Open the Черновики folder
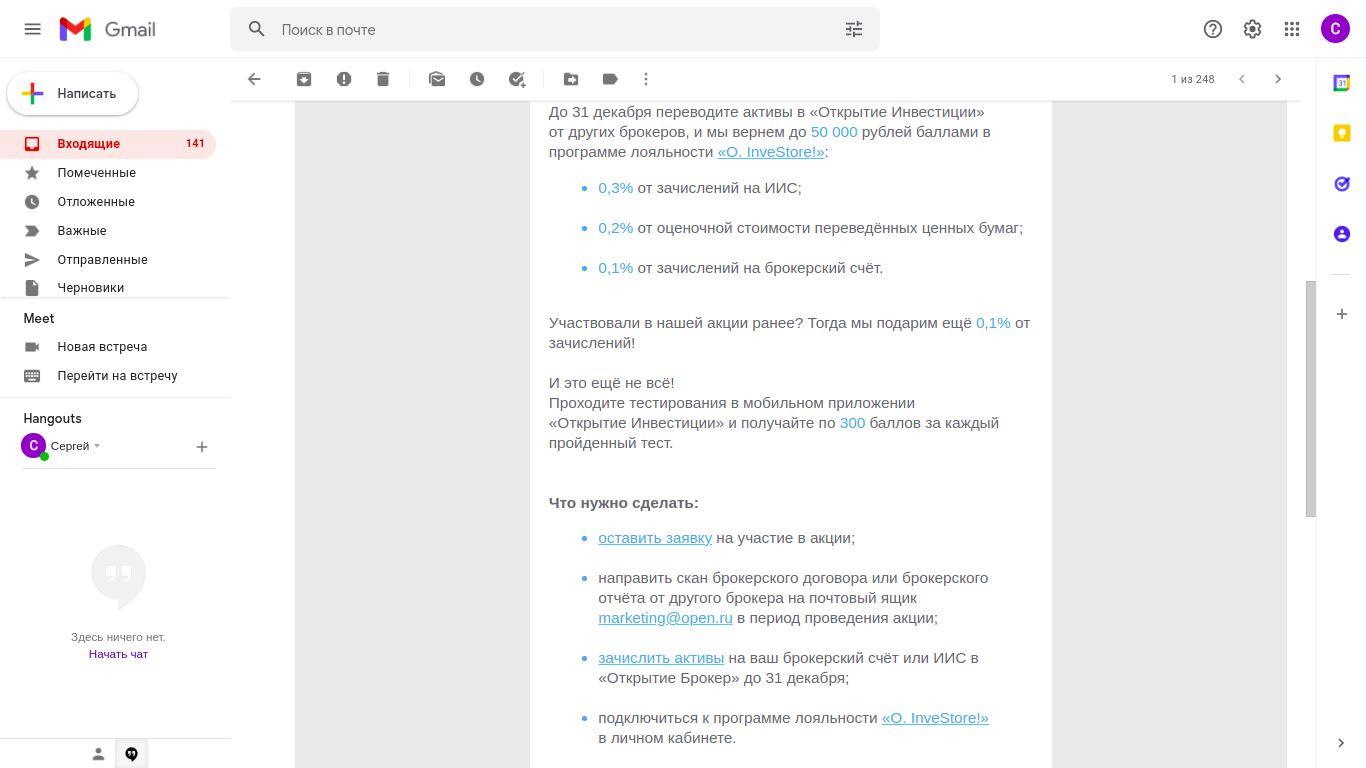The image size is (1366, 768). click(x=108, y=287)
